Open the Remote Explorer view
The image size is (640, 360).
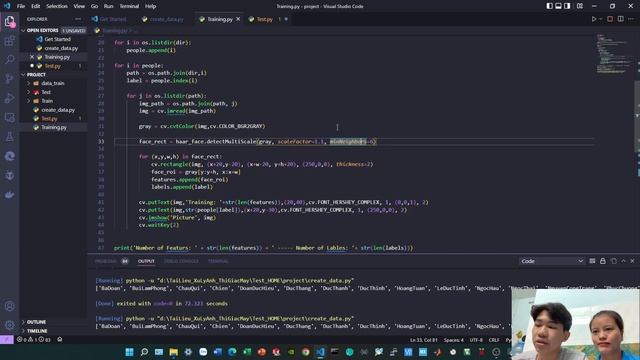(x=9, y=118)
